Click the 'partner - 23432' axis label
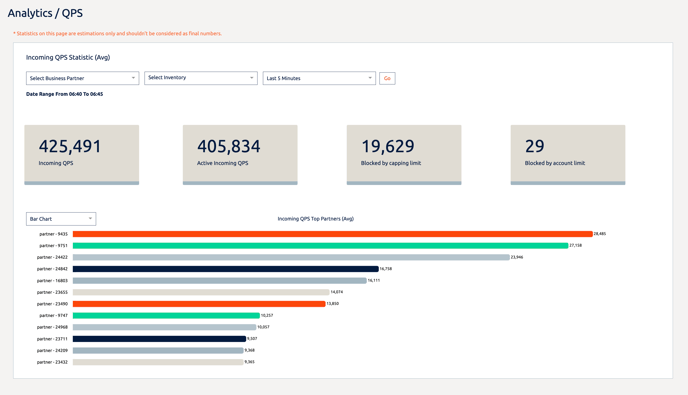 [x=52, y=362]
